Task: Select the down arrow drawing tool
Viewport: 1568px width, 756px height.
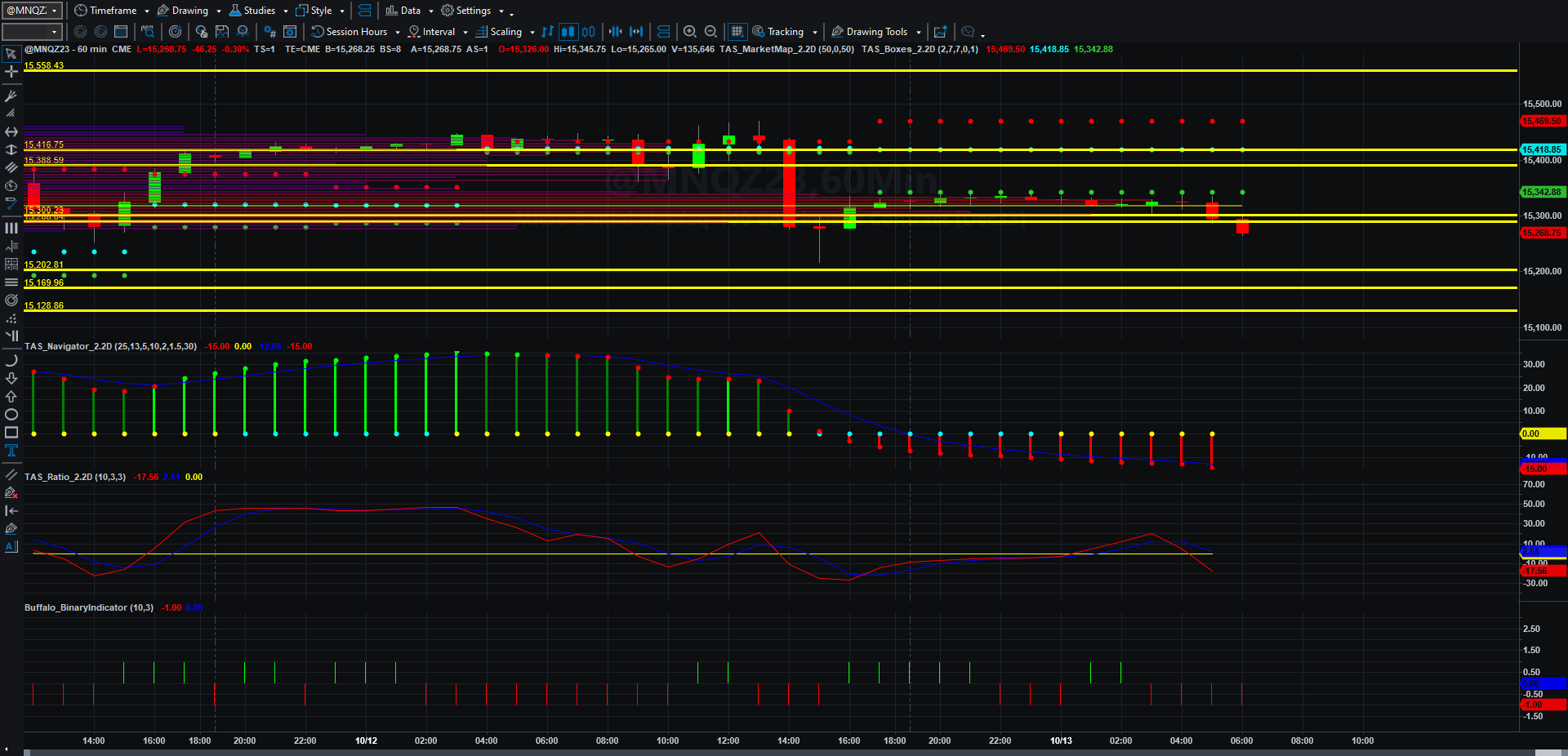Action: point(11,378)
